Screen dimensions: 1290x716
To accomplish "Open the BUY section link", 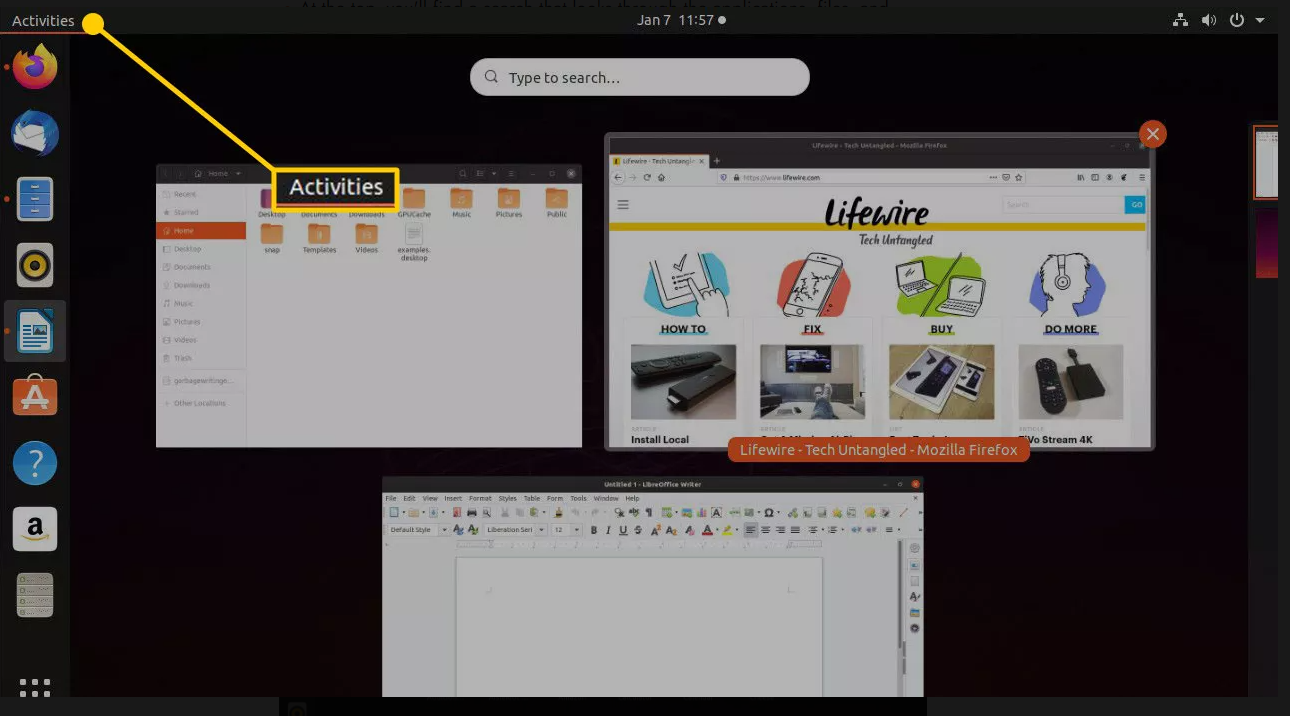I will [x=942, y=328].
